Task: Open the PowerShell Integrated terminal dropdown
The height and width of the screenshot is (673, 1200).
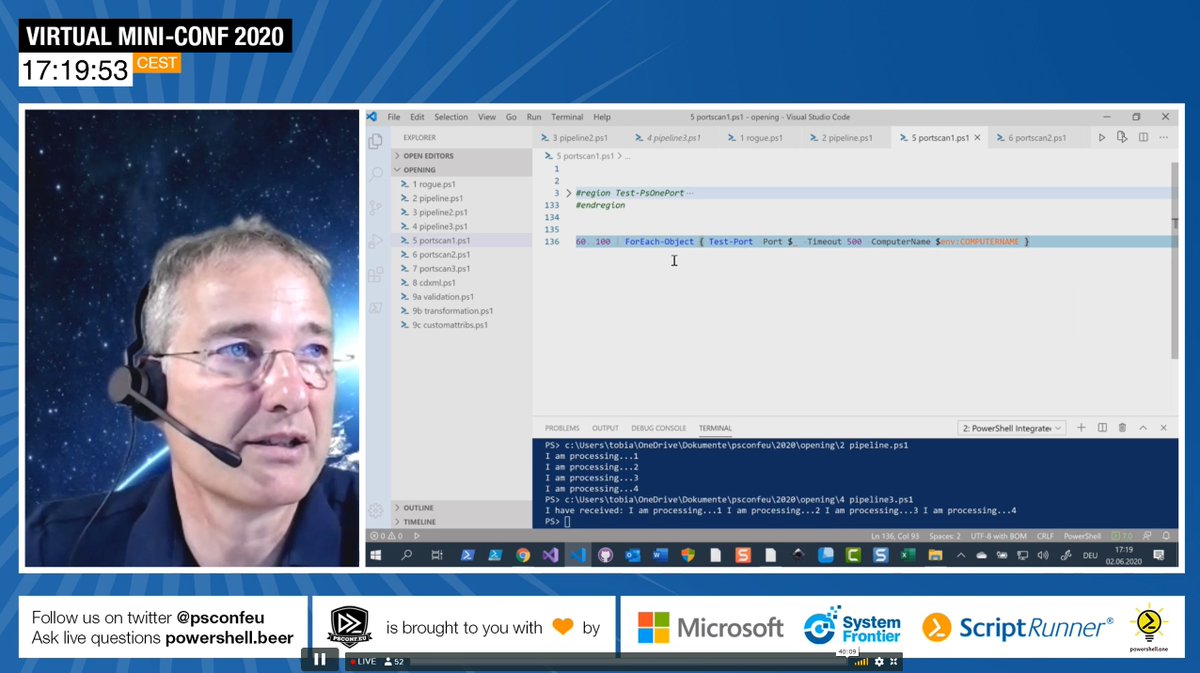Action: (1011, 428)
